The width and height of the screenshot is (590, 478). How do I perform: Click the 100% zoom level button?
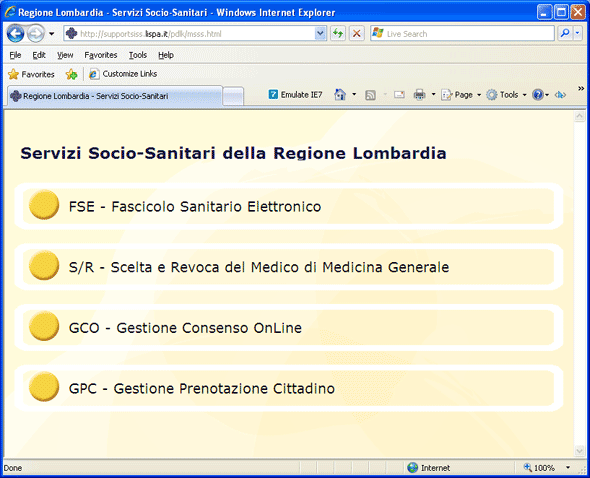539,468
